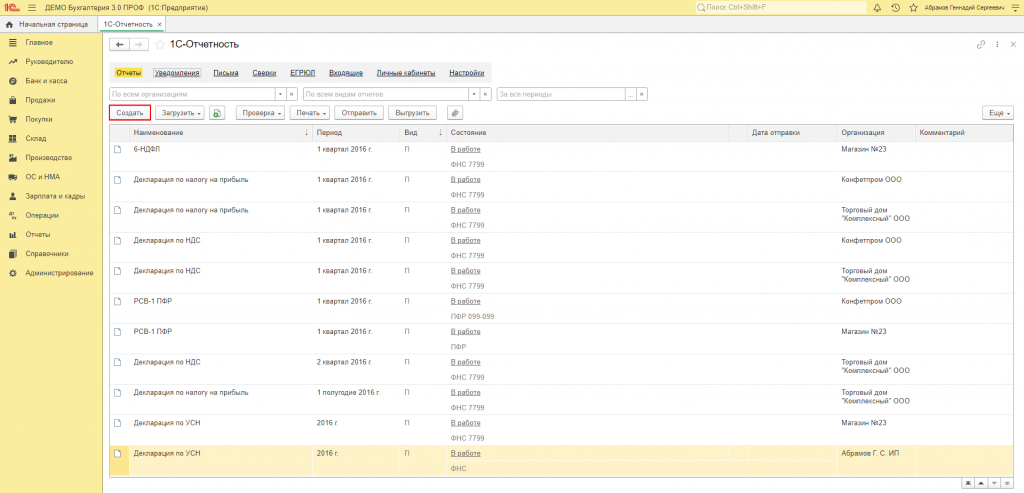
Task: Open the Печать dropdown button
Action: click(x=310, y=113)
